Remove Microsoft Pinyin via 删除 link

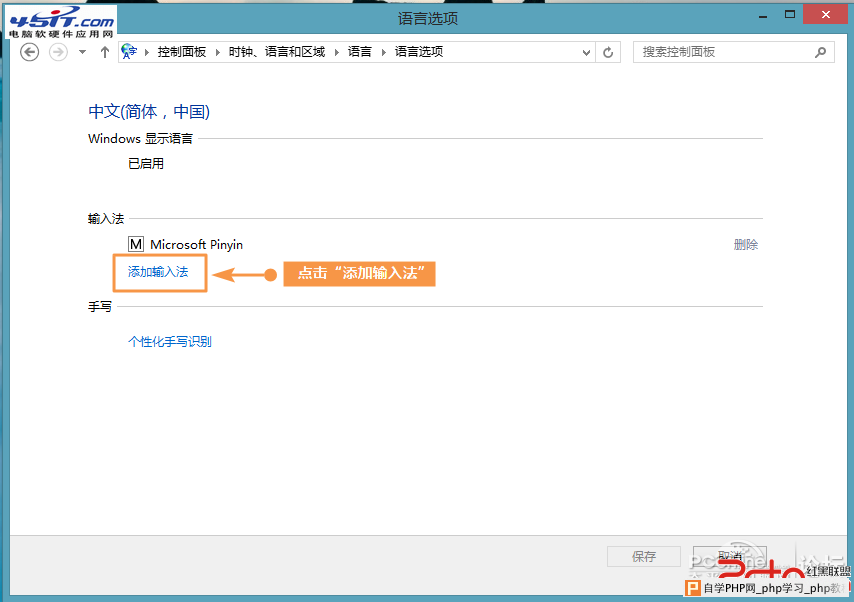[745, 244]
